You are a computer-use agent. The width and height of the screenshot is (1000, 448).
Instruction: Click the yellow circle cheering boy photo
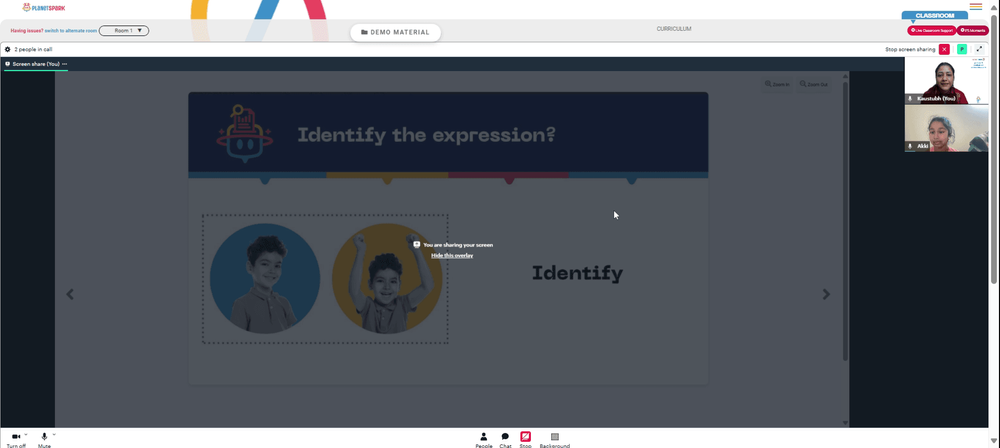click(x=386, y=278)
